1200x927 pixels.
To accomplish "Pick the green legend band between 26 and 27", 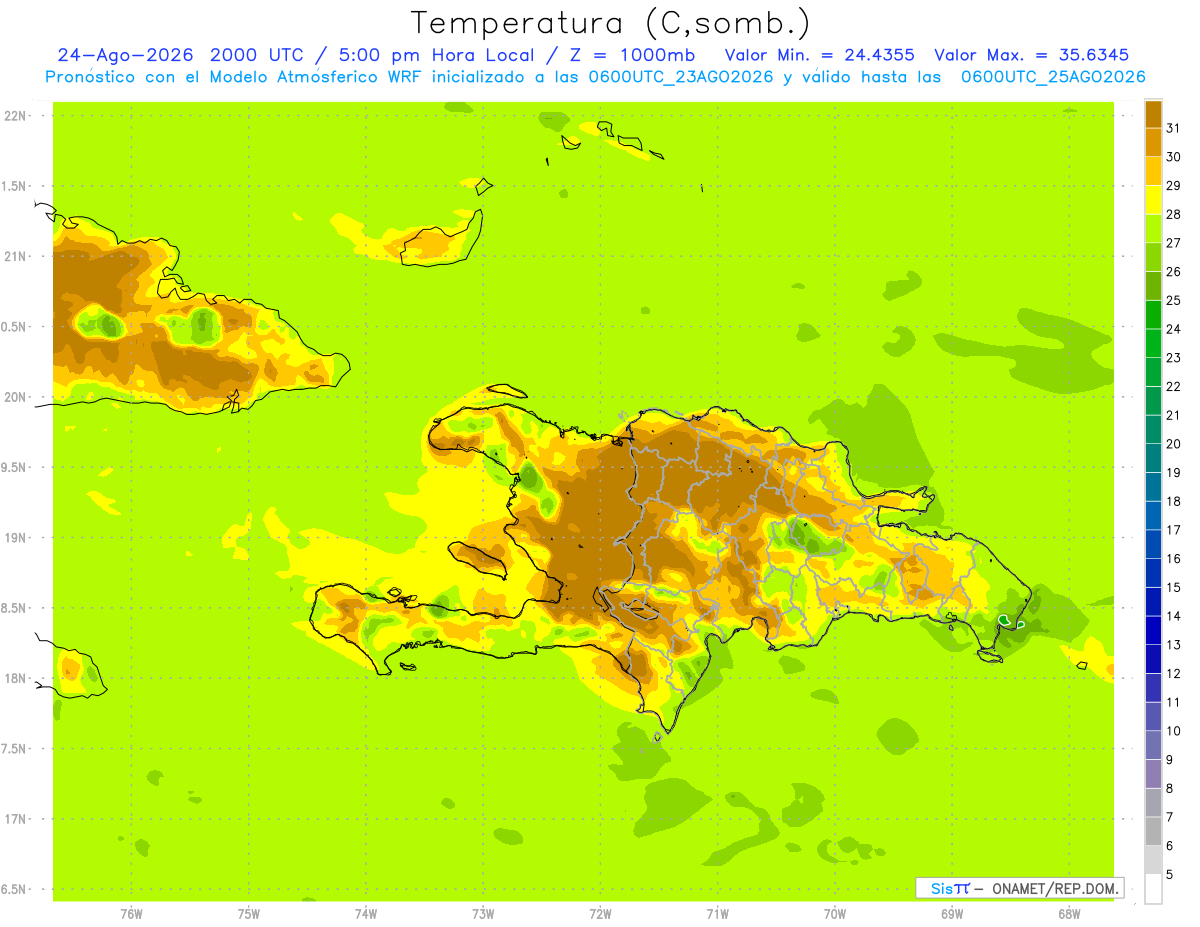I will pyautogui.click(x=1153, y=257).
